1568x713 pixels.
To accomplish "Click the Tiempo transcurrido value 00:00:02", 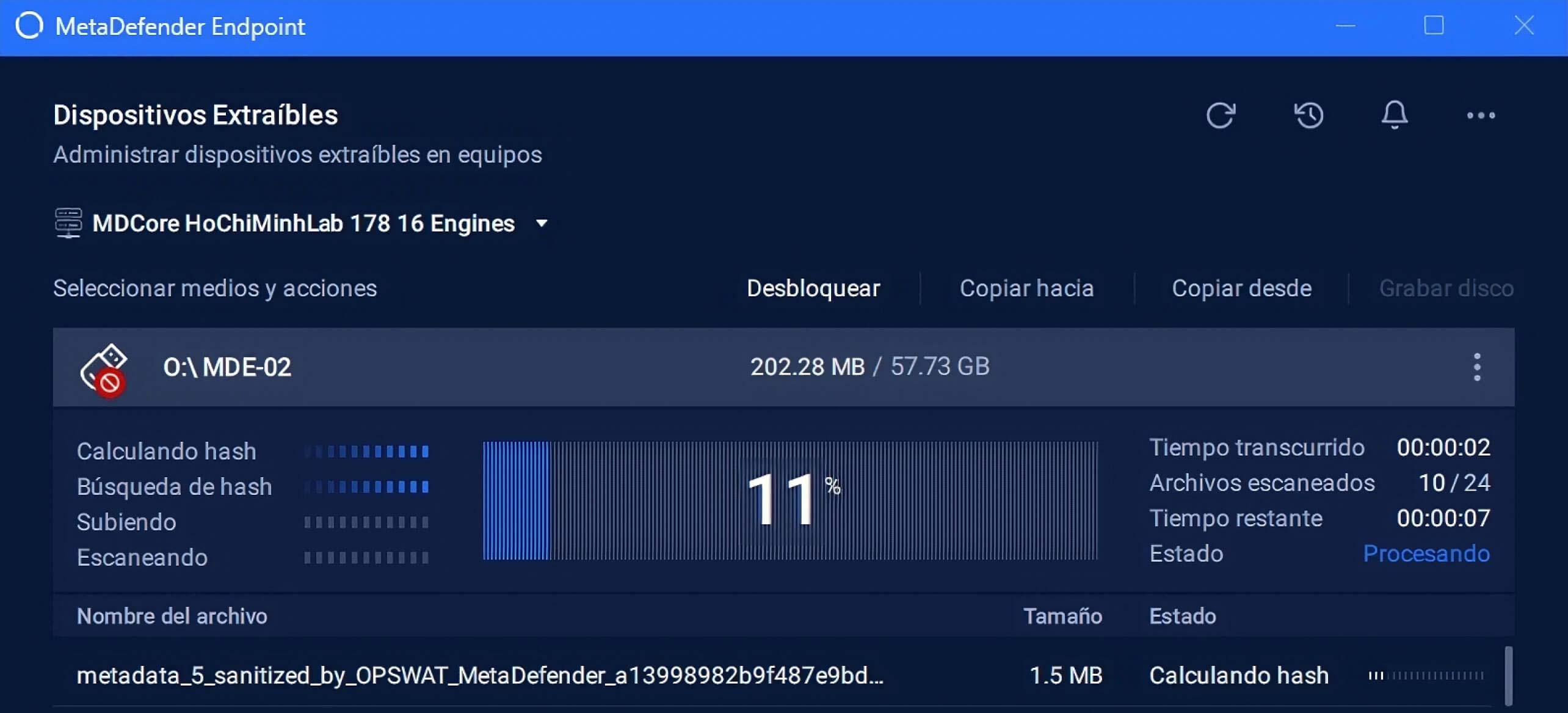I will [x=1443, y=447].
